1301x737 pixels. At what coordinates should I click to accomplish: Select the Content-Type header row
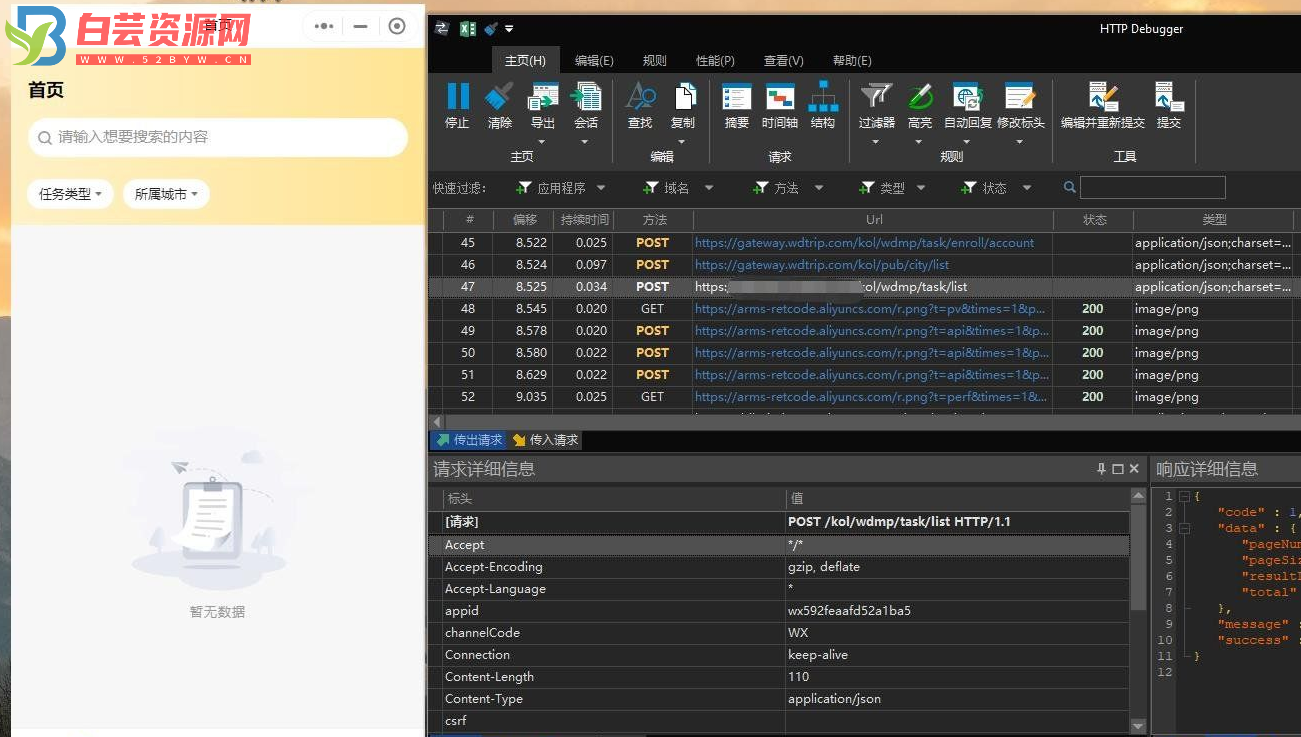[786, 699]
